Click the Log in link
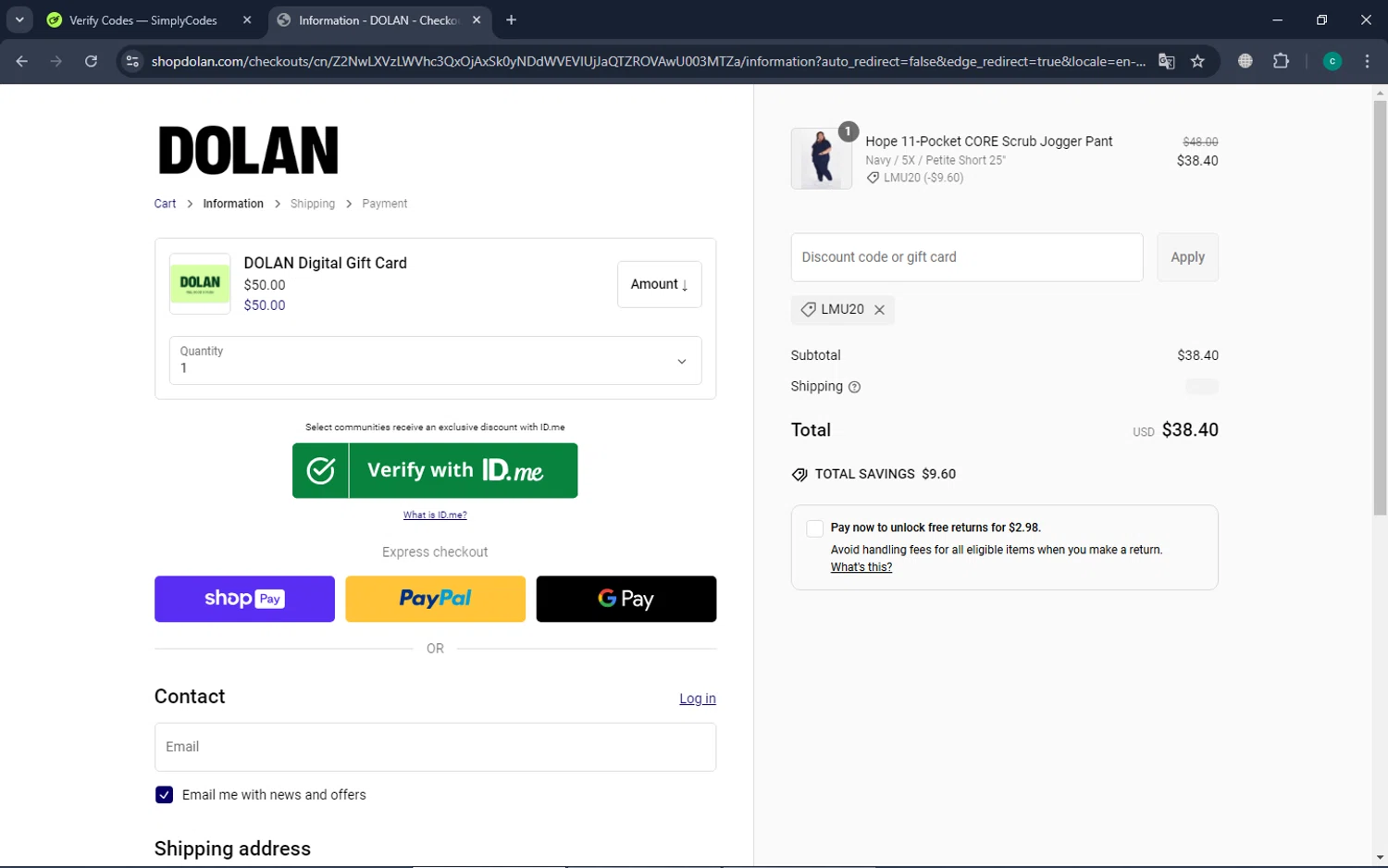Viewport: 1388px width, 868px height. (698, 699)
